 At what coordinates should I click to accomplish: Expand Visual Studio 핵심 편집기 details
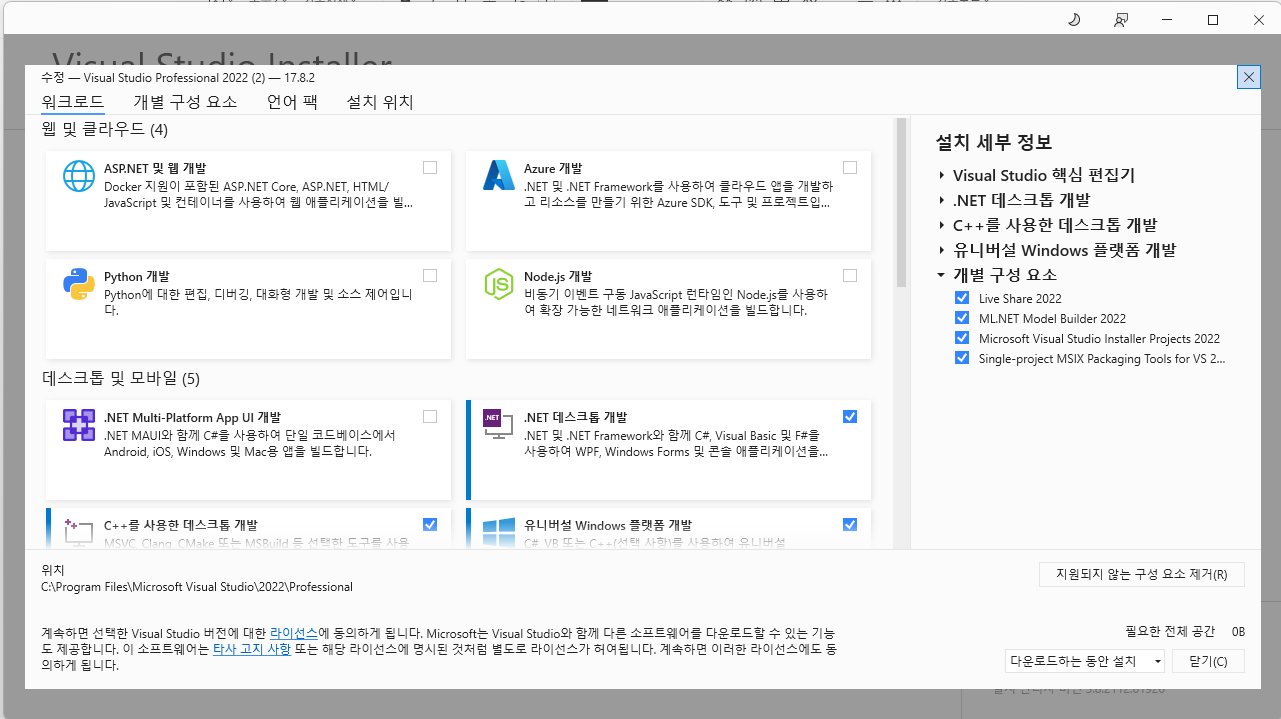point(942,175)
